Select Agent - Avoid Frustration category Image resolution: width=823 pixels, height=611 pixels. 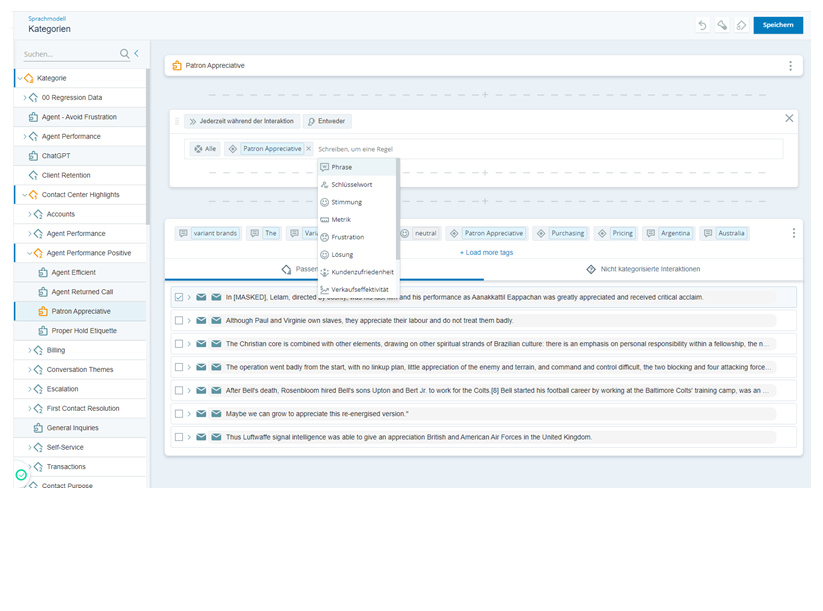tap(80, 117)
